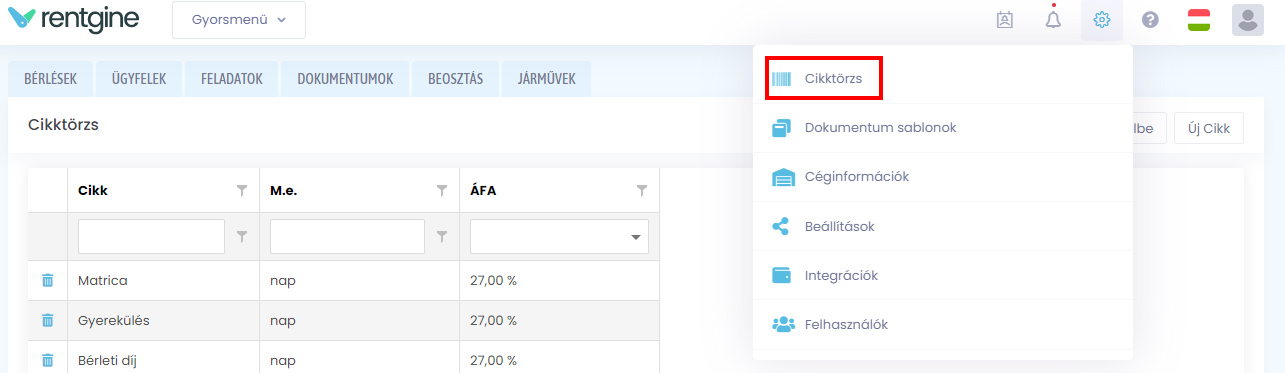Delete the Matrica row with trash icon
Viewport: 1285px width, 373px height.
pos(47,281)
